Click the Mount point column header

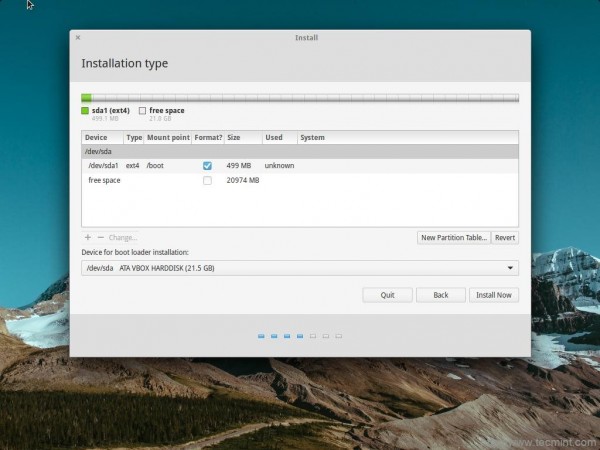[x=168, y=137]
